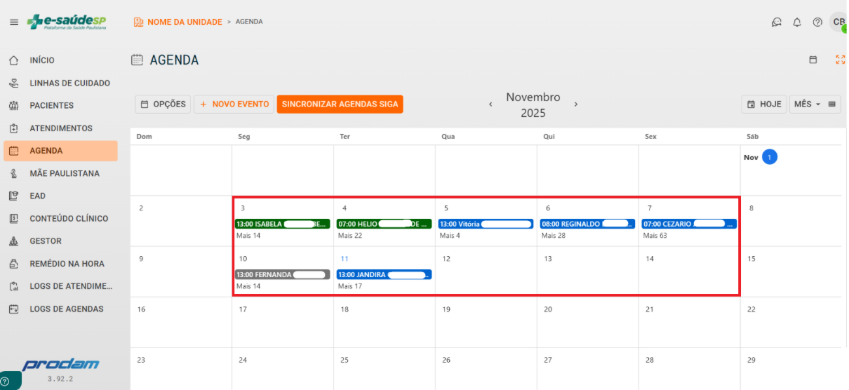Go to next month arrow
849x390 pixels.
pos(576,105)
